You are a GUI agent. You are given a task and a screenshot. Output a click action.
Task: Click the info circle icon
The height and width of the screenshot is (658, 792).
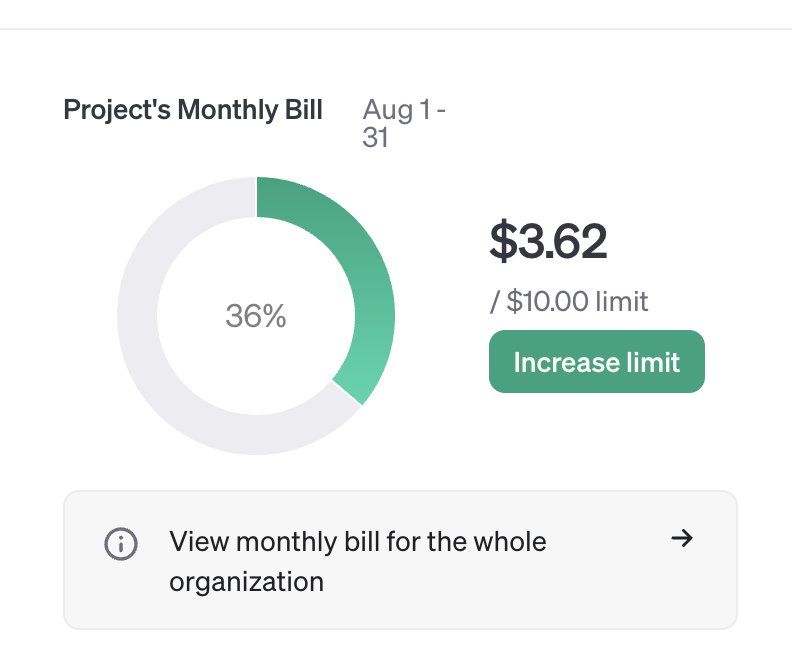pyautogui.click(x=120, y=544)
